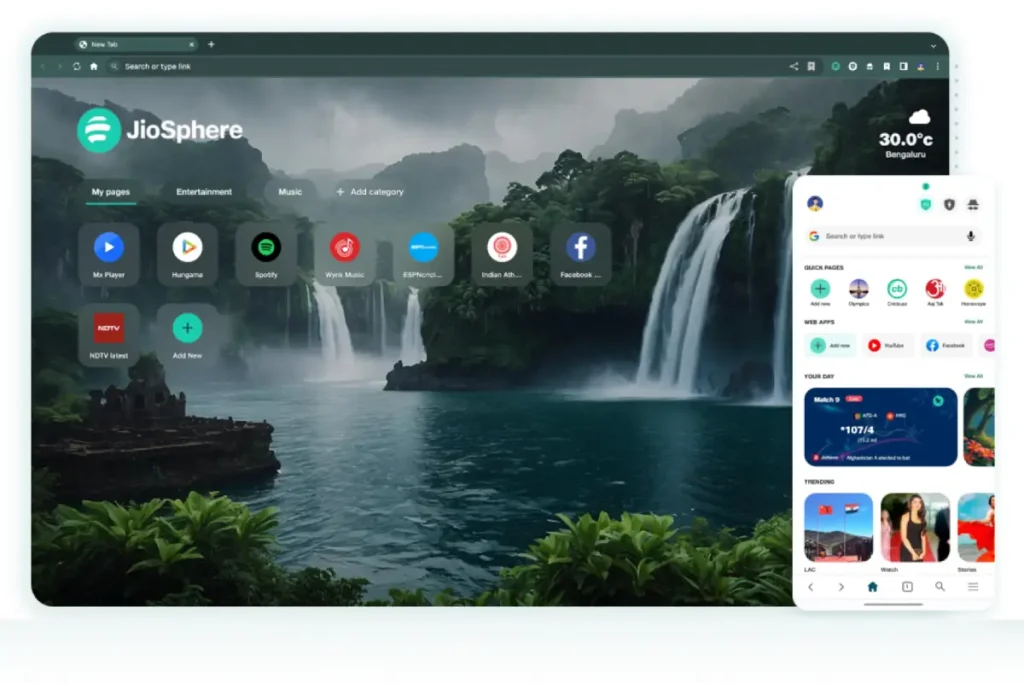Open the three-dot browser menu
1024x683 pixels.
pyautogui.click(x=937, y=66)
